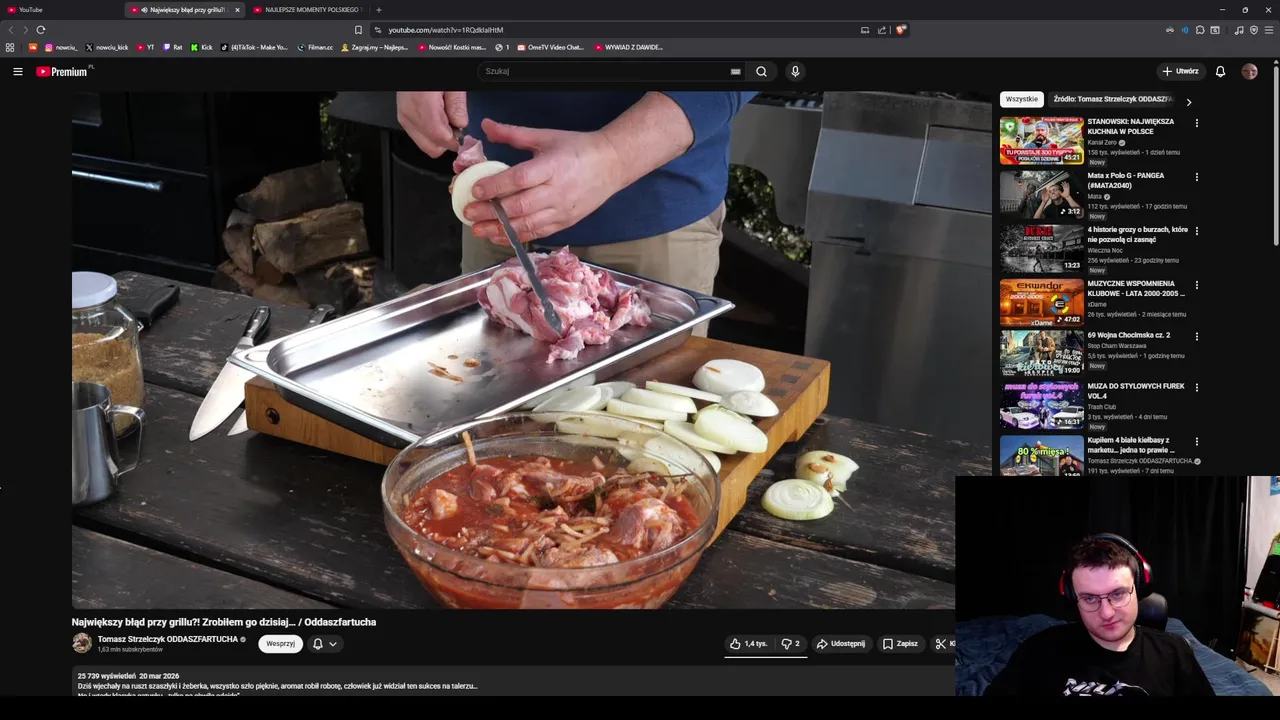Bookmark this page via bookmark icon
Screen dimensions: 1280x720
[x=358, y=30]
